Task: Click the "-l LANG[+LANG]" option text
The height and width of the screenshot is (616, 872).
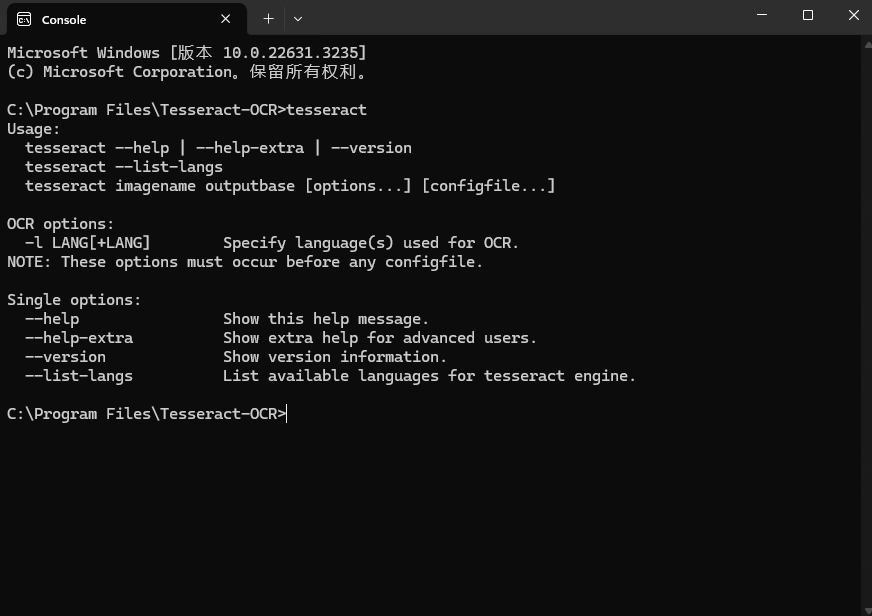Action: tap(88, 243)
